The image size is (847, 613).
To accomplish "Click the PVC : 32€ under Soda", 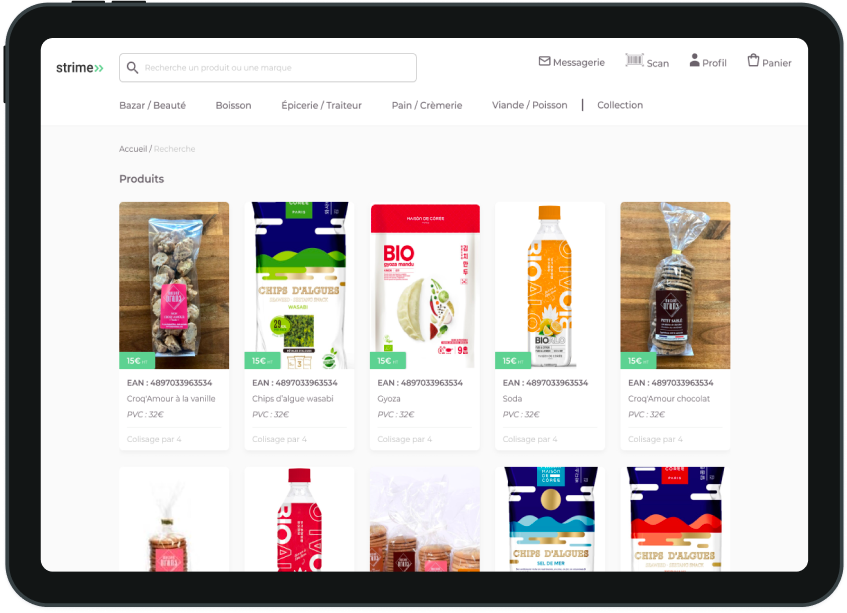I will pos(521,414).
